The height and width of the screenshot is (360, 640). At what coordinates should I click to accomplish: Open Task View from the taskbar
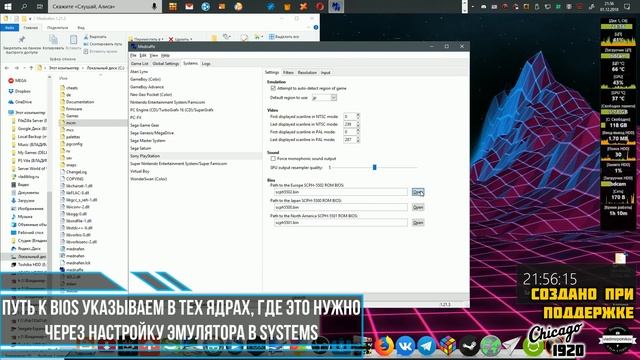(40, 6)
